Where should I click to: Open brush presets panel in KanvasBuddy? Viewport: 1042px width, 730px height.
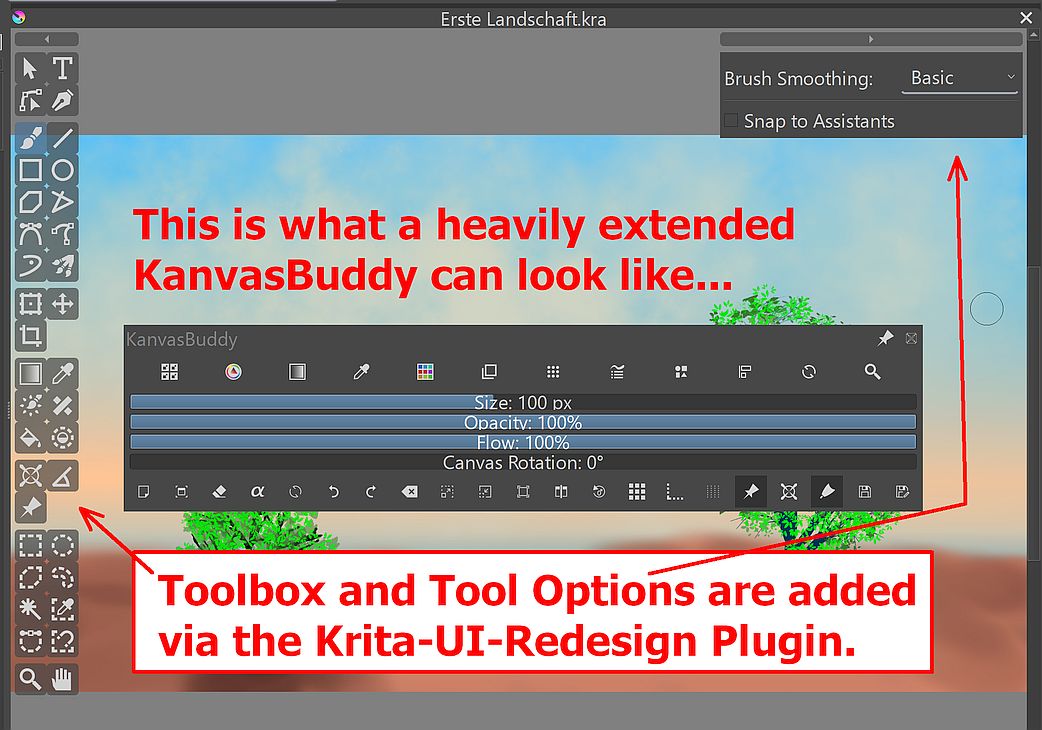pyautogui.click(x=169, y=371)
